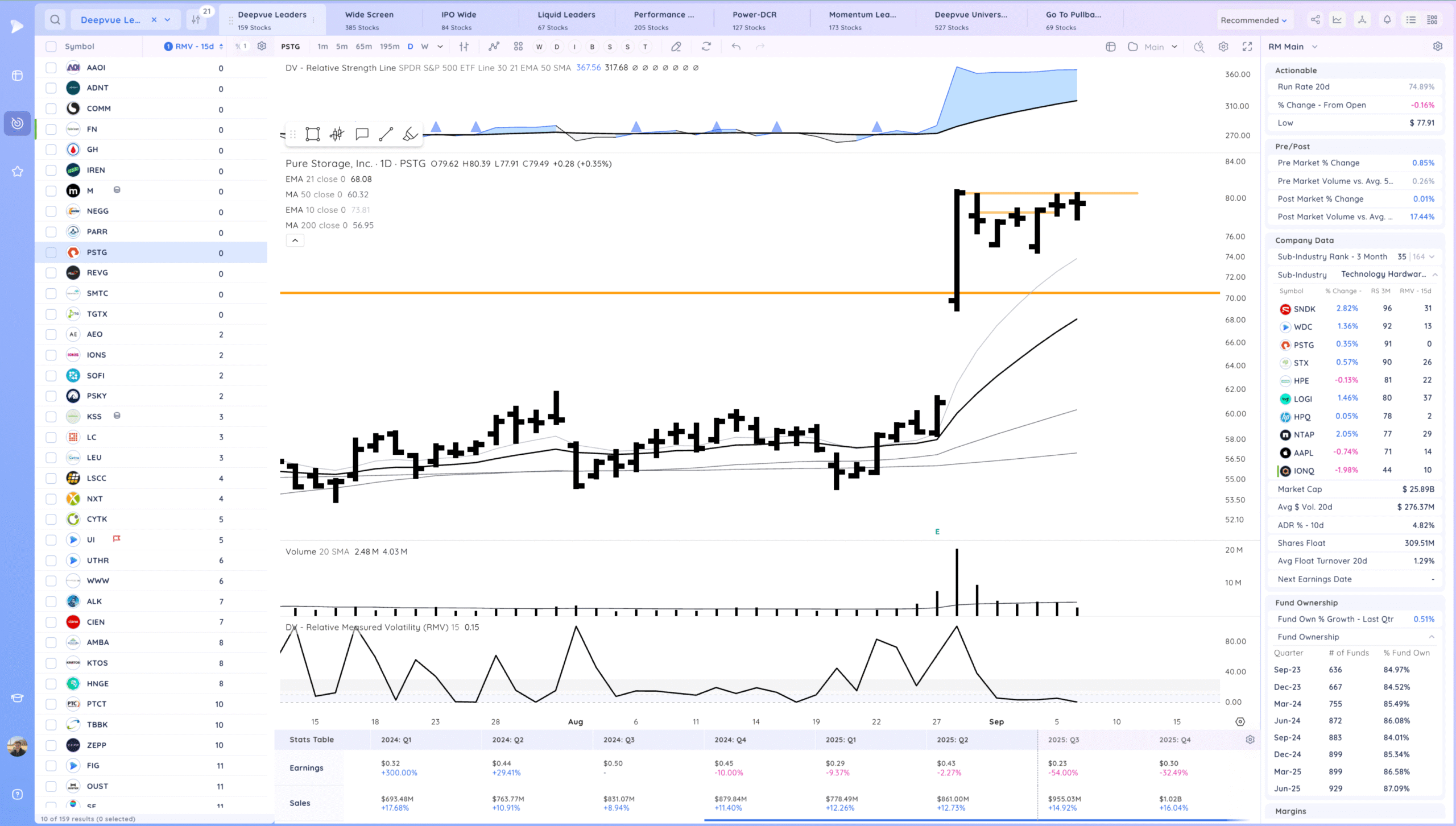Screen dimensions: 1456x826
Task: Toggle fullscreen chart mode
Action: [x=1247, y=47]
